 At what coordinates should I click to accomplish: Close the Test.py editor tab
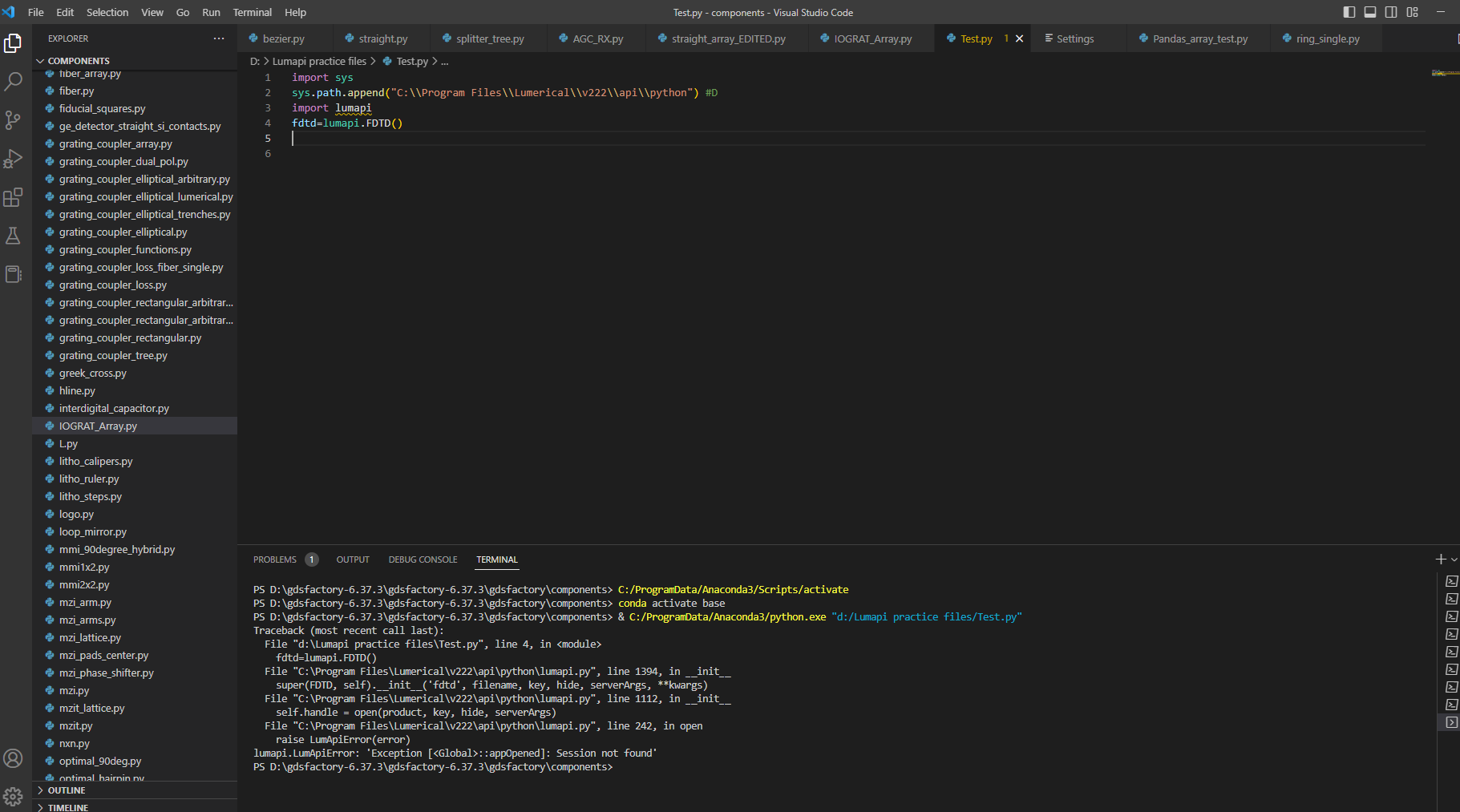click(1020, 38)
